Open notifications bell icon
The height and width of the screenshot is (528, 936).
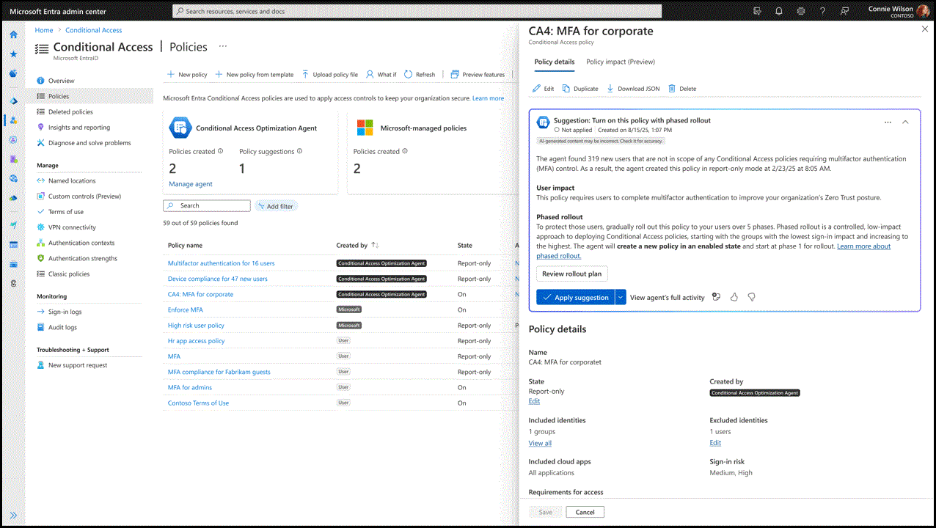[779, 11]
